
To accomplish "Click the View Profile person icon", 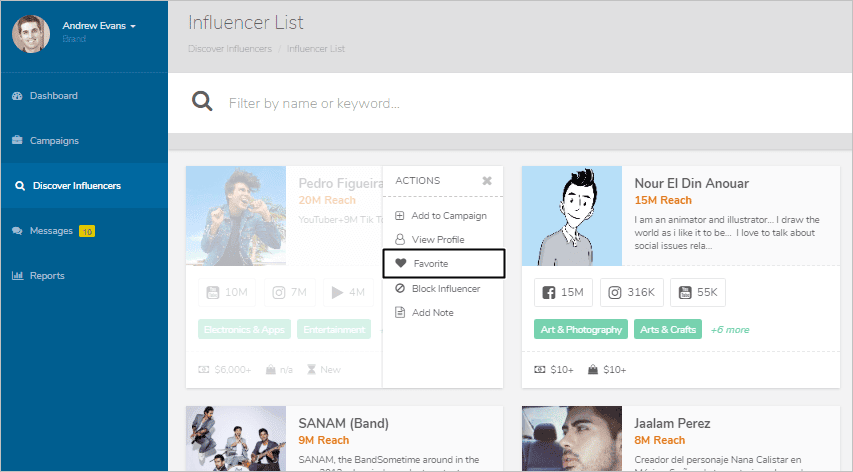I will pos(400,239).
